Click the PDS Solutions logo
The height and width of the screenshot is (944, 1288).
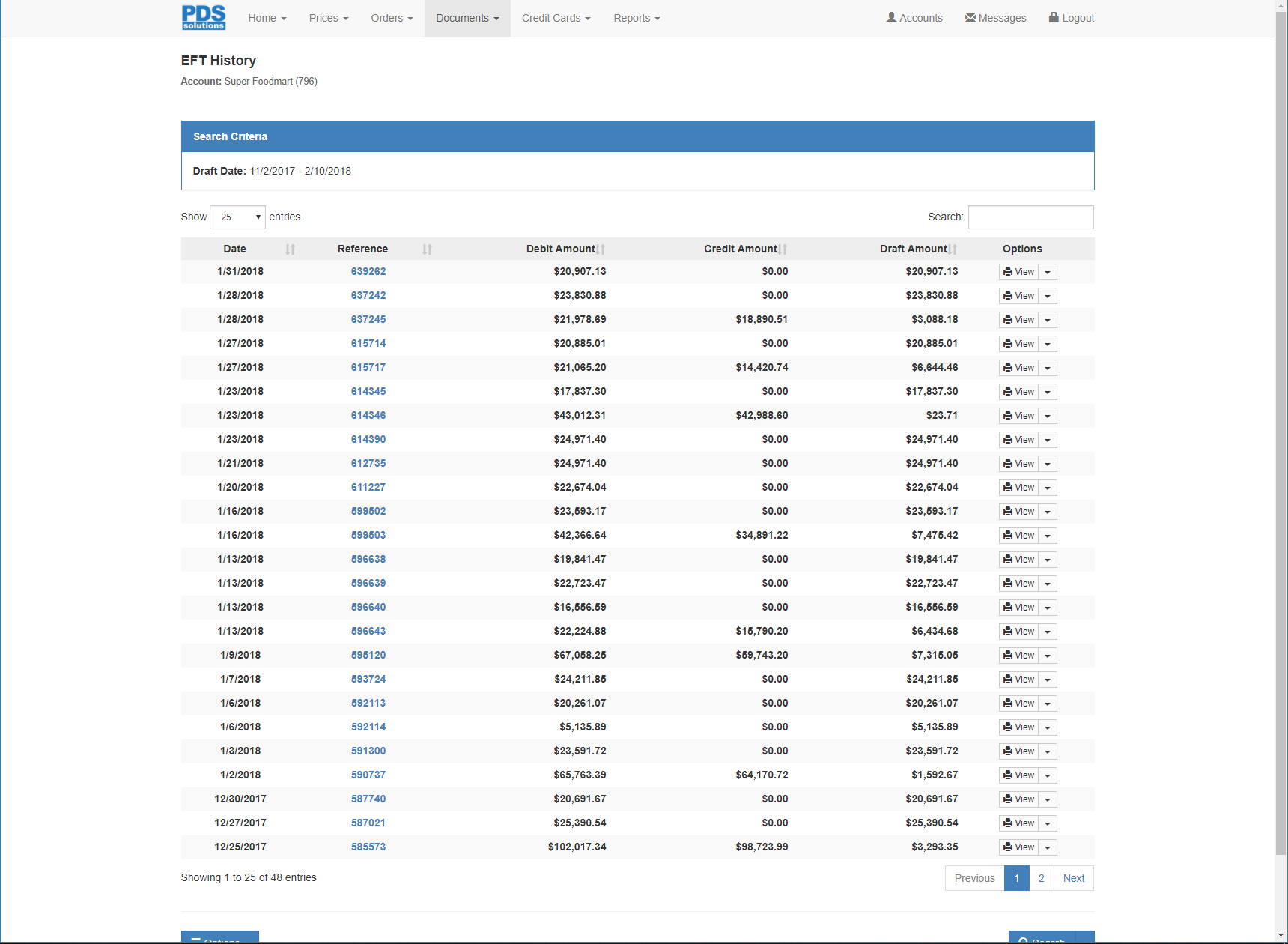pos(203,18)
